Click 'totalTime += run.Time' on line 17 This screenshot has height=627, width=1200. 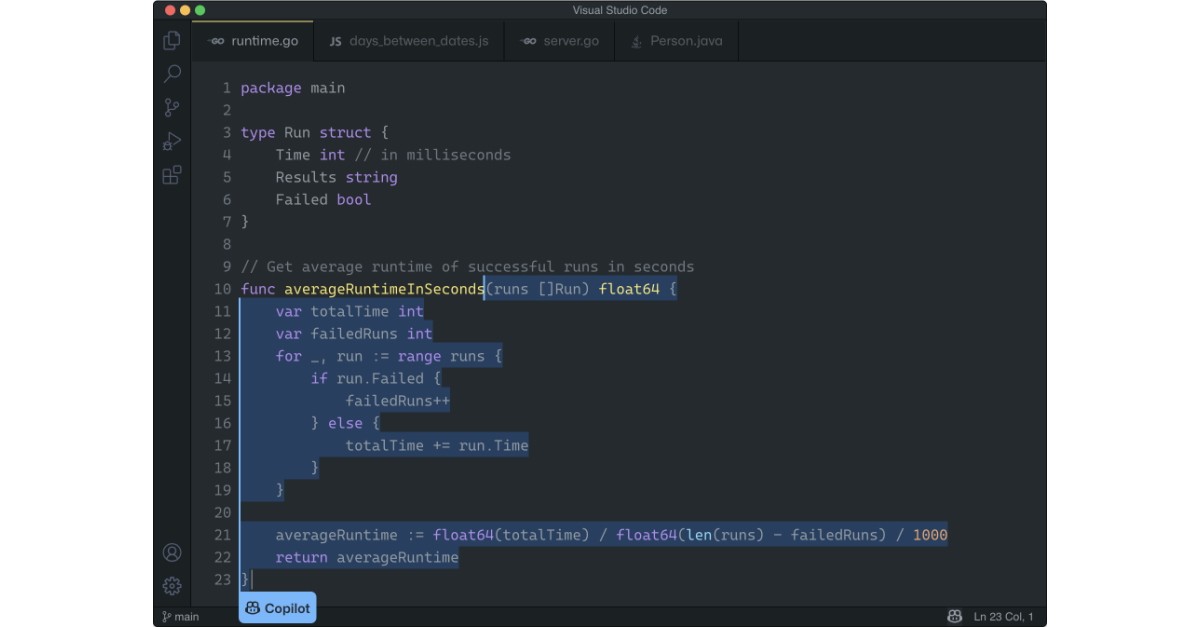[x=437, y=445]
